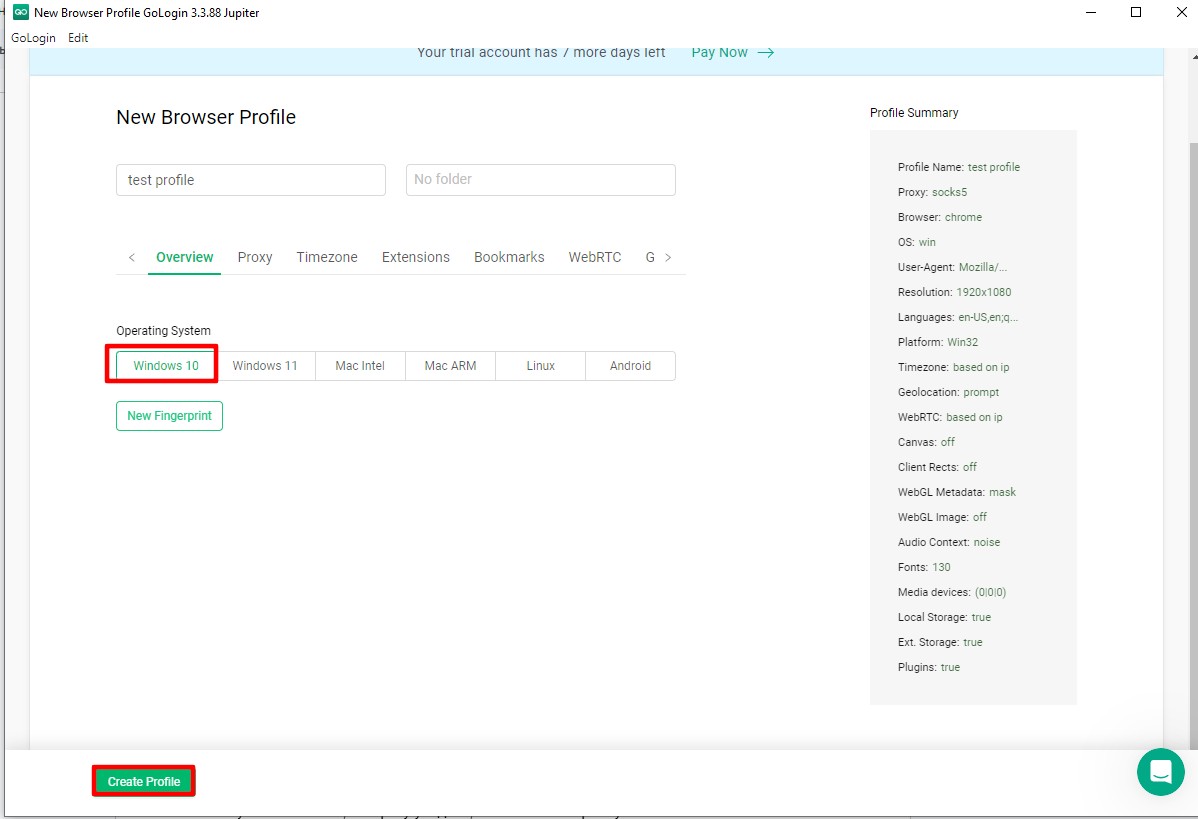Screen dimensions: 1198x819
Task: Open the No folder dropdown
Action: [x=540, y=180]
